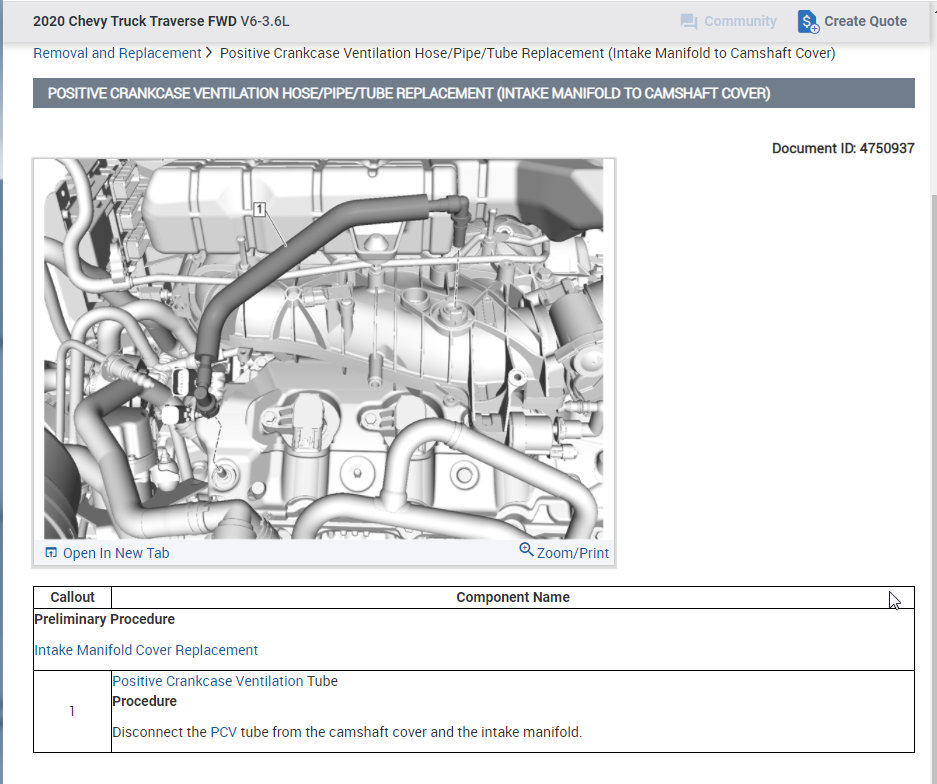Viewport: 937px width, 784px height.
Task: Click the Procedure heading in row 1
Action: (x=144, y=701)
